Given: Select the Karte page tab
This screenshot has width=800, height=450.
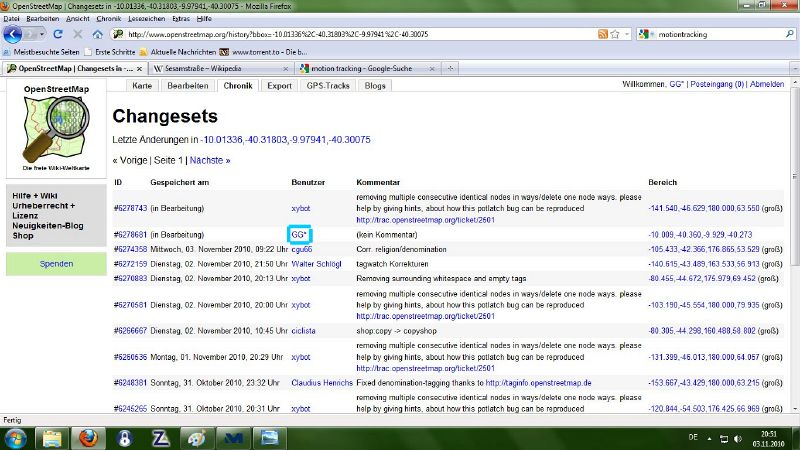Looking at the screenshot, I should point(142,86).
